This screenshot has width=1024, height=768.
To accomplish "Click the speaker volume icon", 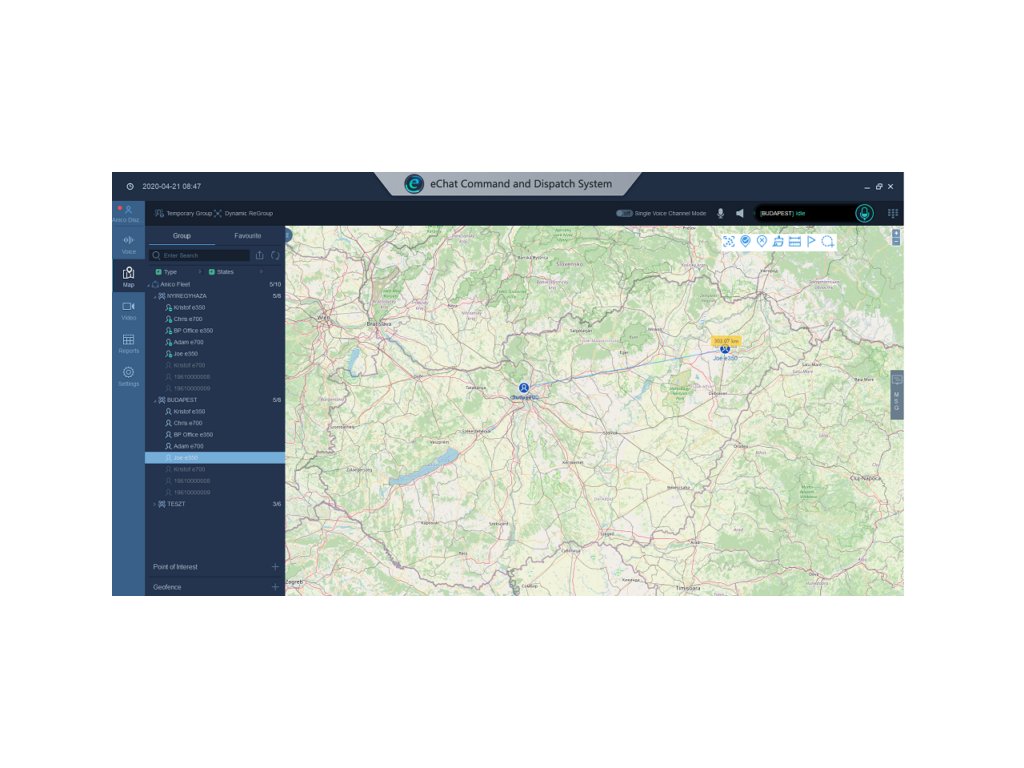I will 740,214.
